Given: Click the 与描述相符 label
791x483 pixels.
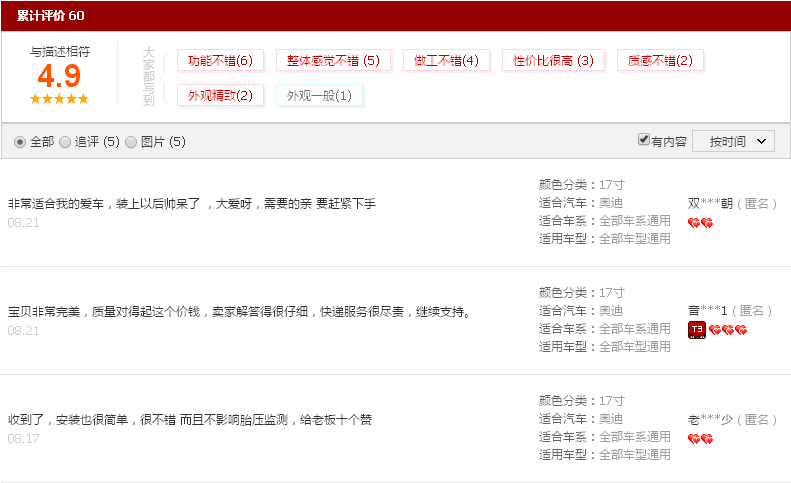Looking at the screenshot, I should (x=60, y=51).
